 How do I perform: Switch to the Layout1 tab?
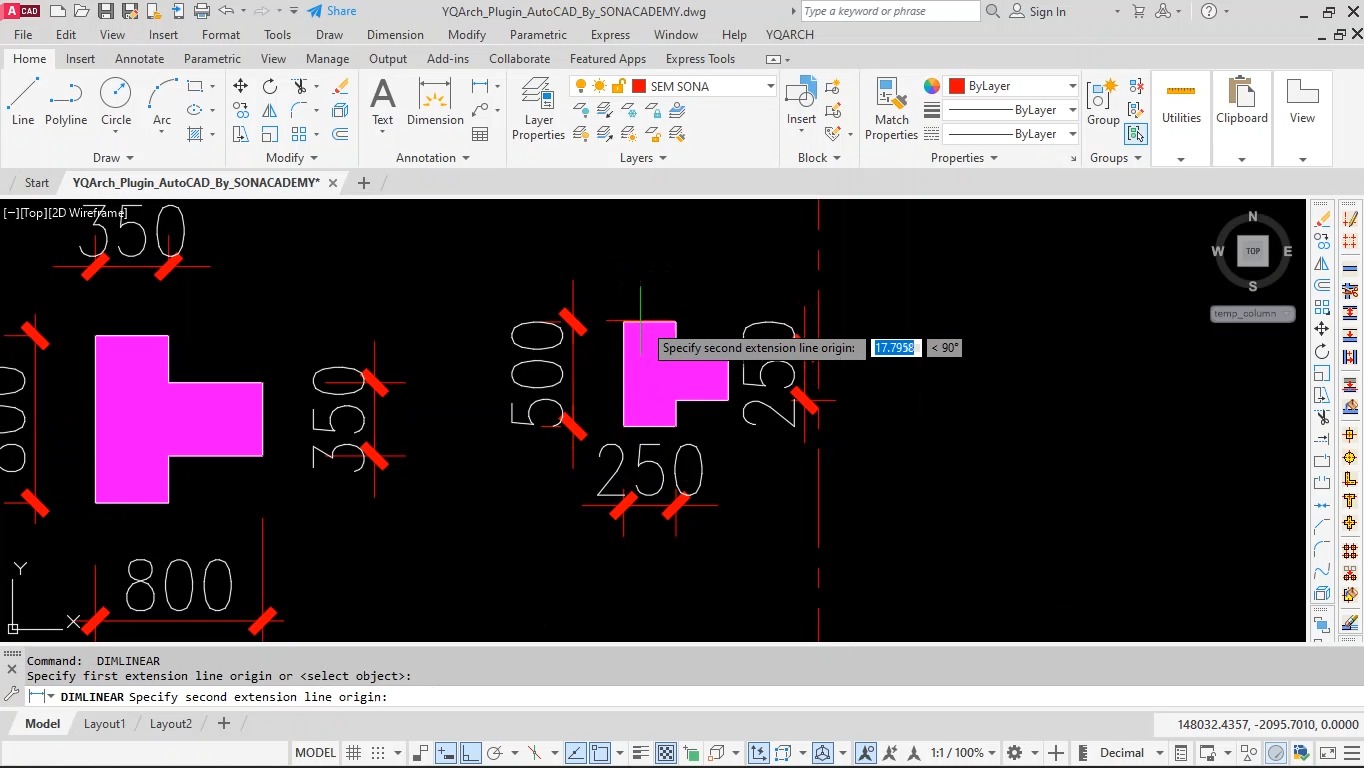[105, 724]
